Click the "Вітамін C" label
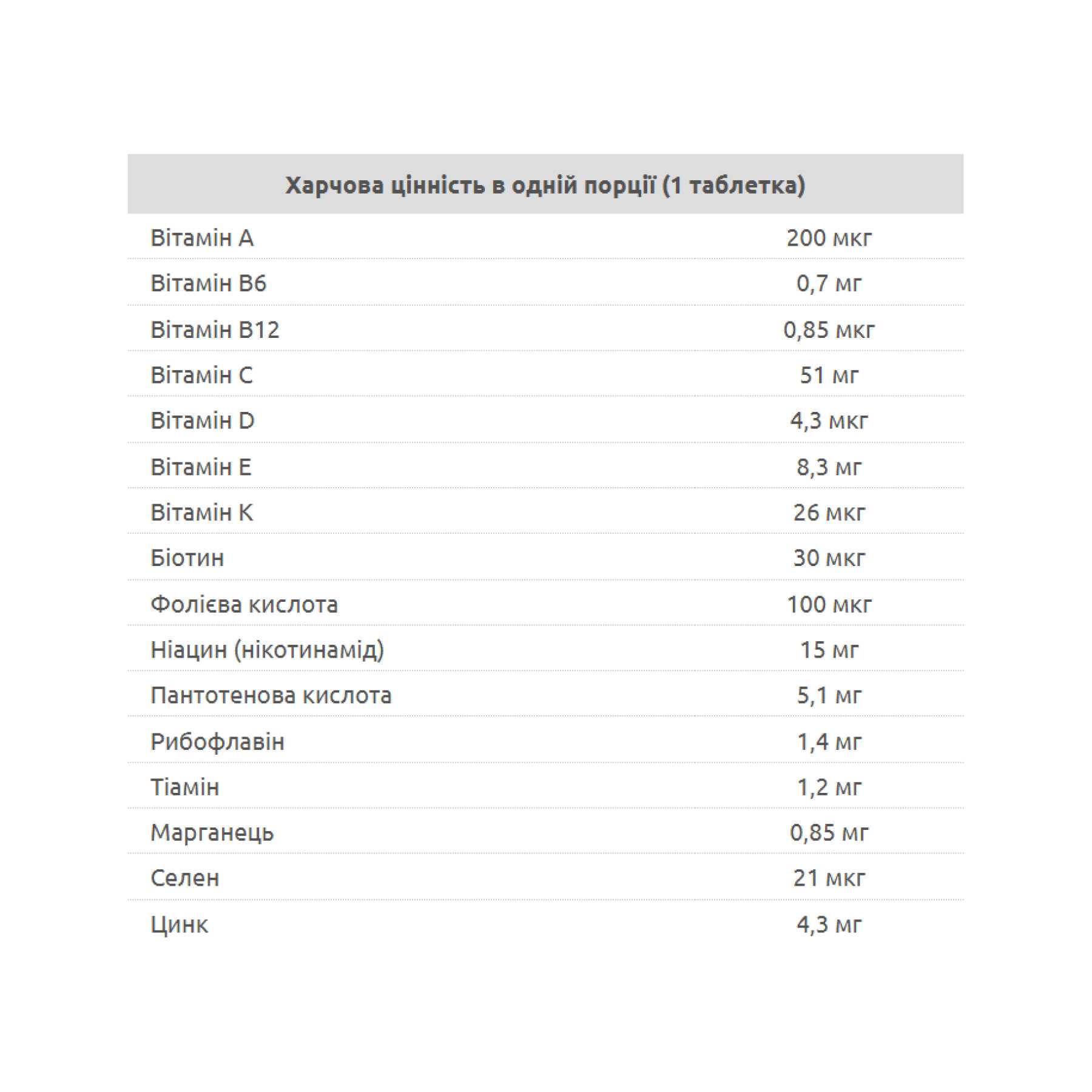This screenshot has height=1092, width=1092. [201, 375]
